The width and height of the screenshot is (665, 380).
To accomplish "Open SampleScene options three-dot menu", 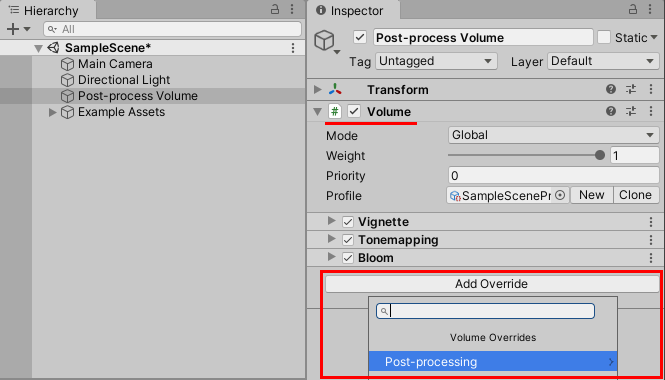I will (x=293, y=48).
